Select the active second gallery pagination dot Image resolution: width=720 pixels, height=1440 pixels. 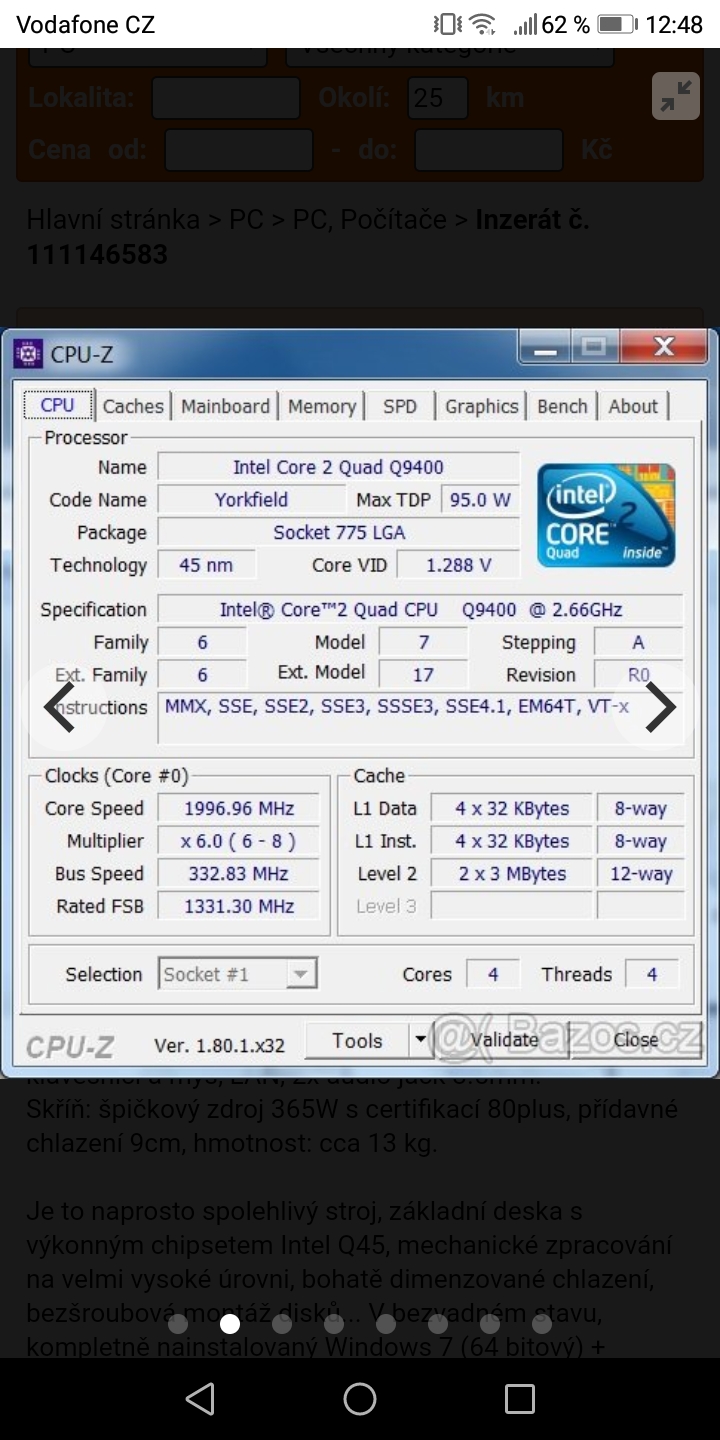click(x=230, y=1325)
